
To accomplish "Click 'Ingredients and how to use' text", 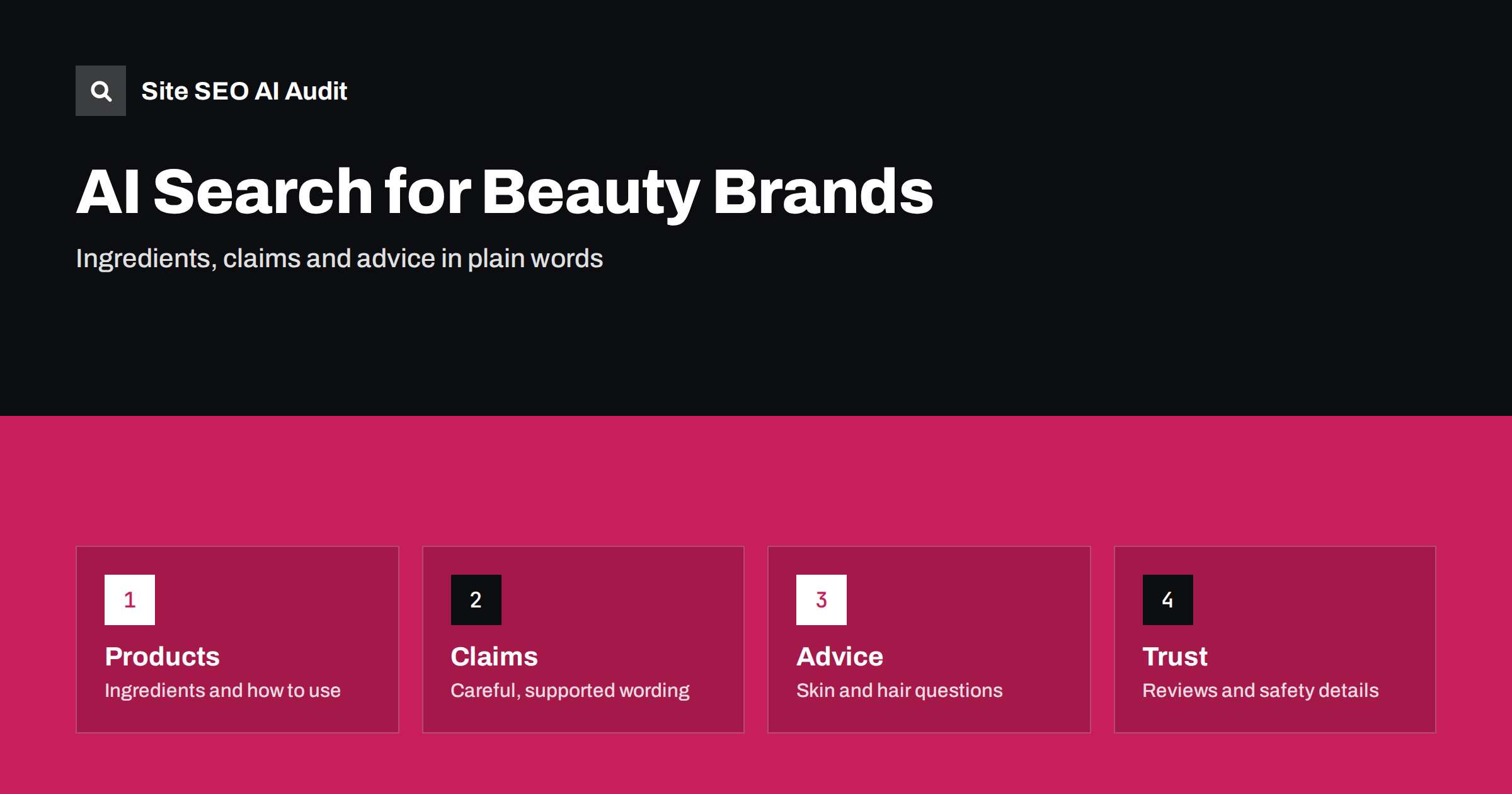I will (x=222, y=691).
